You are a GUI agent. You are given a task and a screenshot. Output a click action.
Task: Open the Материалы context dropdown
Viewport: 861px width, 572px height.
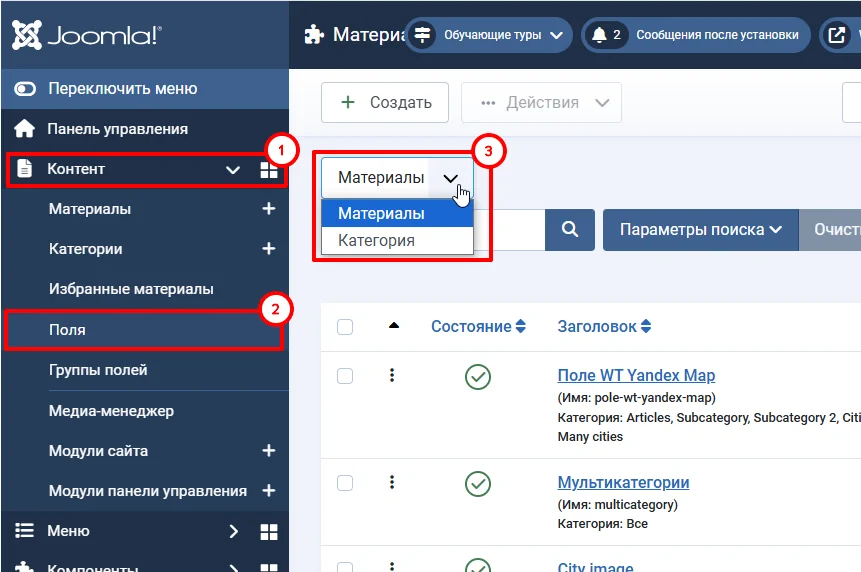point(397,178)
